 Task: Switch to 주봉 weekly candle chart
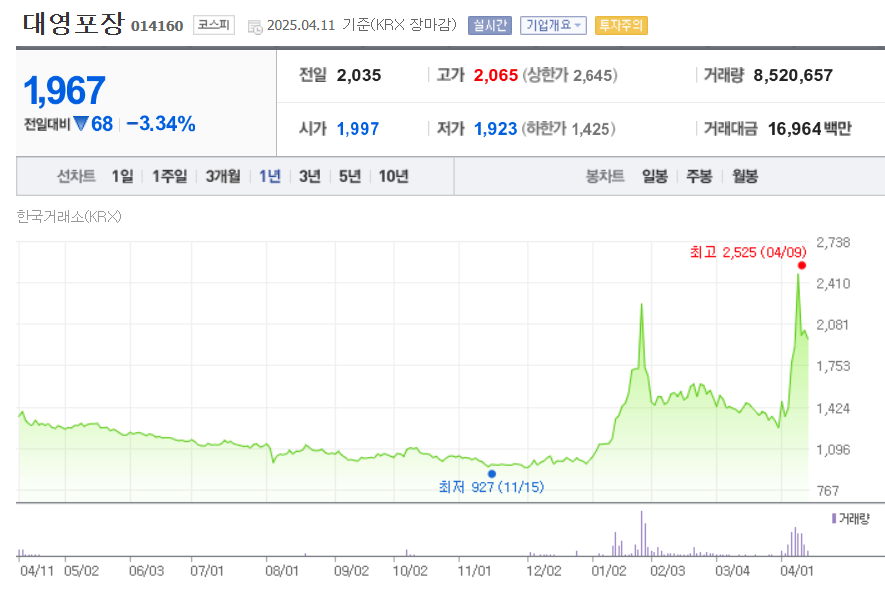pos(699,176)
